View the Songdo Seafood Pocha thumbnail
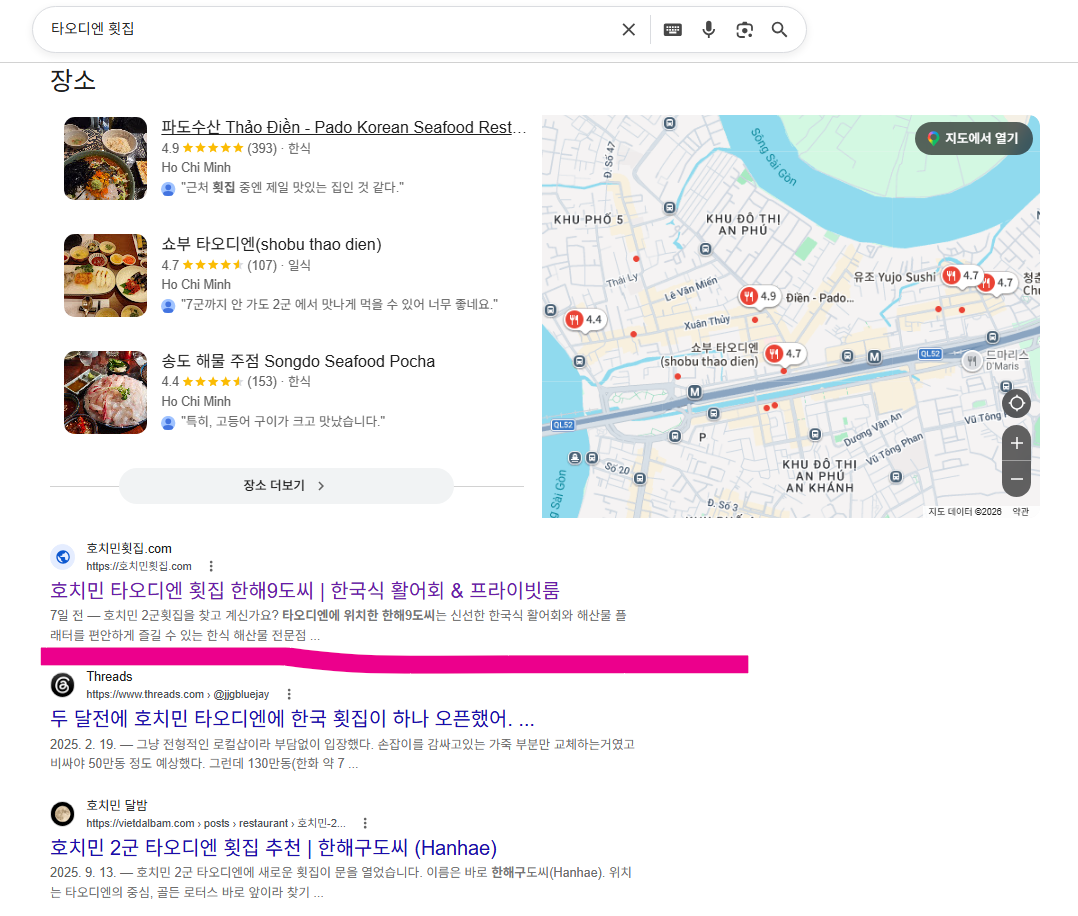The image size is (1078, 916). click(x=105, y=392)
